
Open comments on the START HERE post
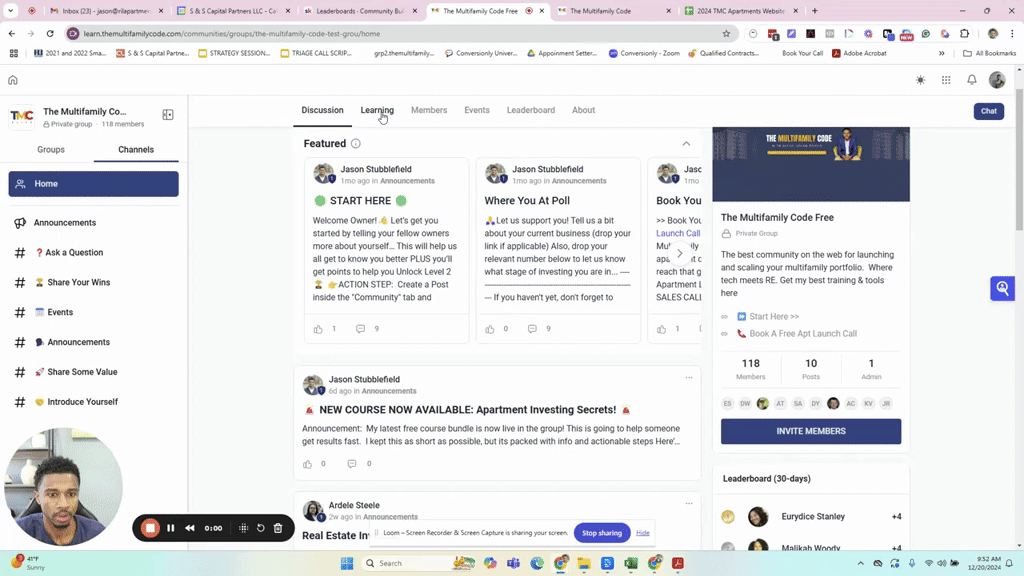[x=360, y=328]
